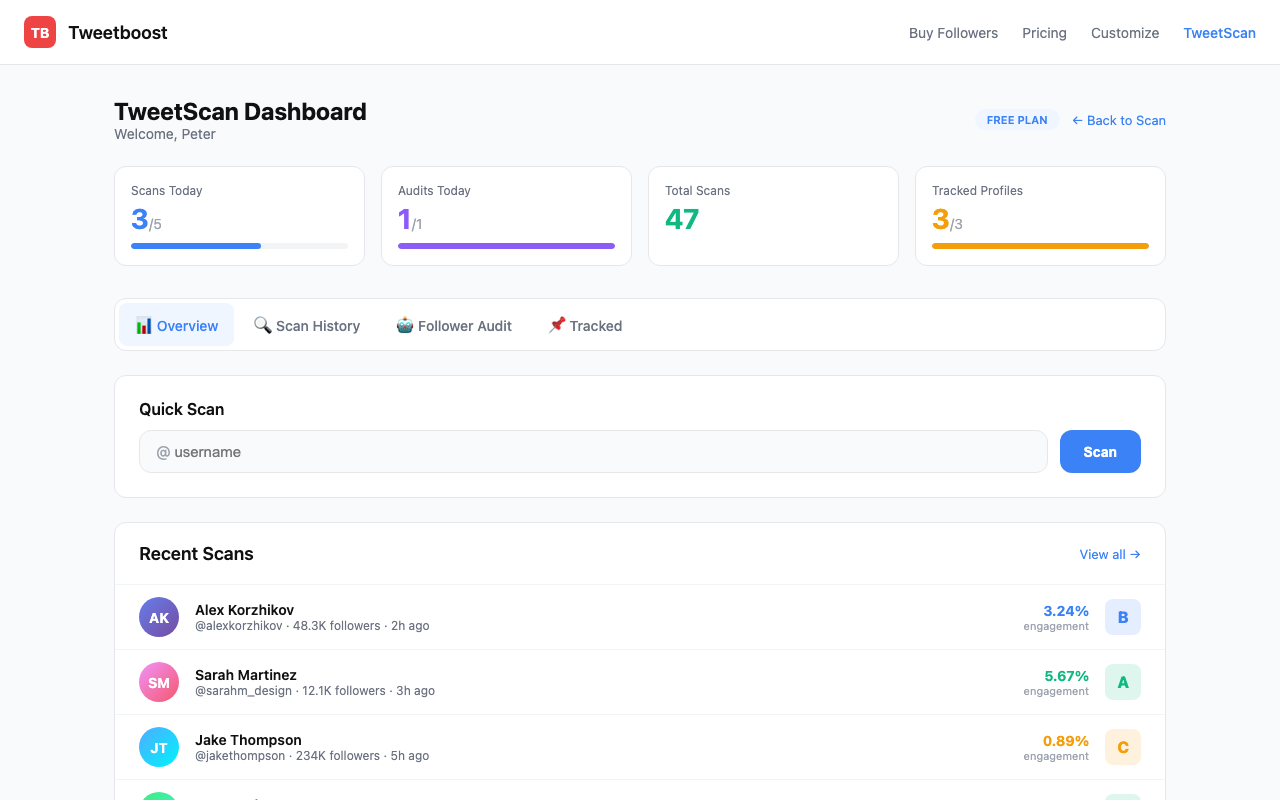Click the Tweetboost brand name

pos(118,32)
